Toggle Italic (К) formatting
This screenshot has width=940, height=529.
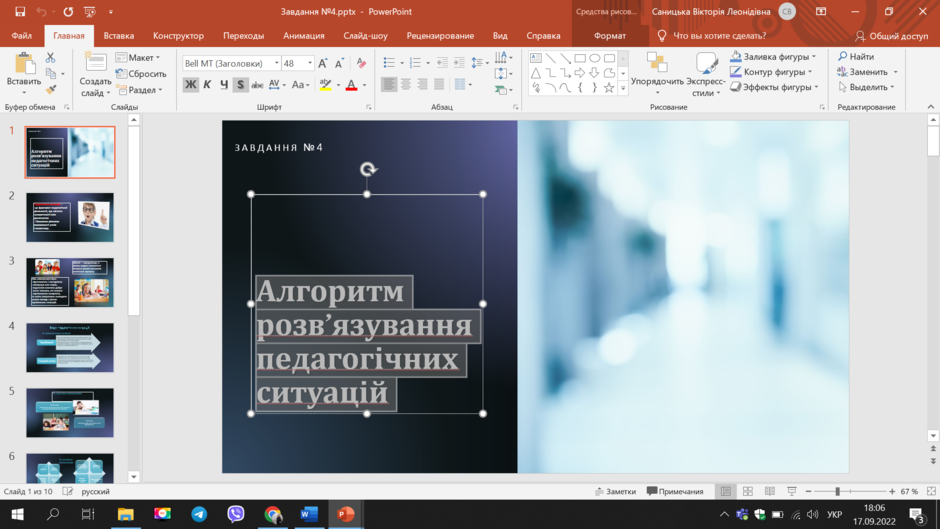207,85
